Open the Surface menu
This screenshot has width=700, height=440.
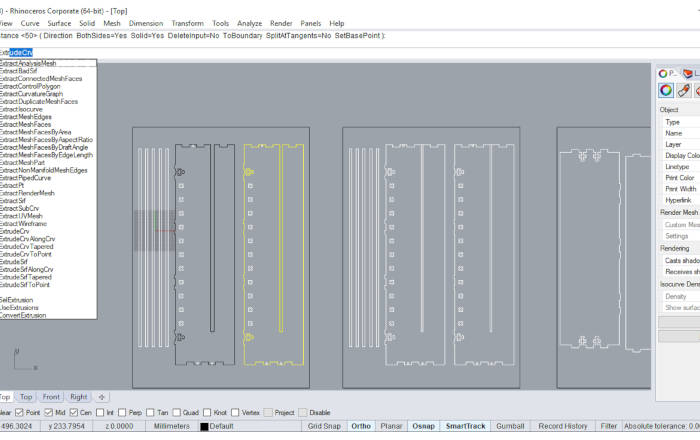tap(59, 23)
